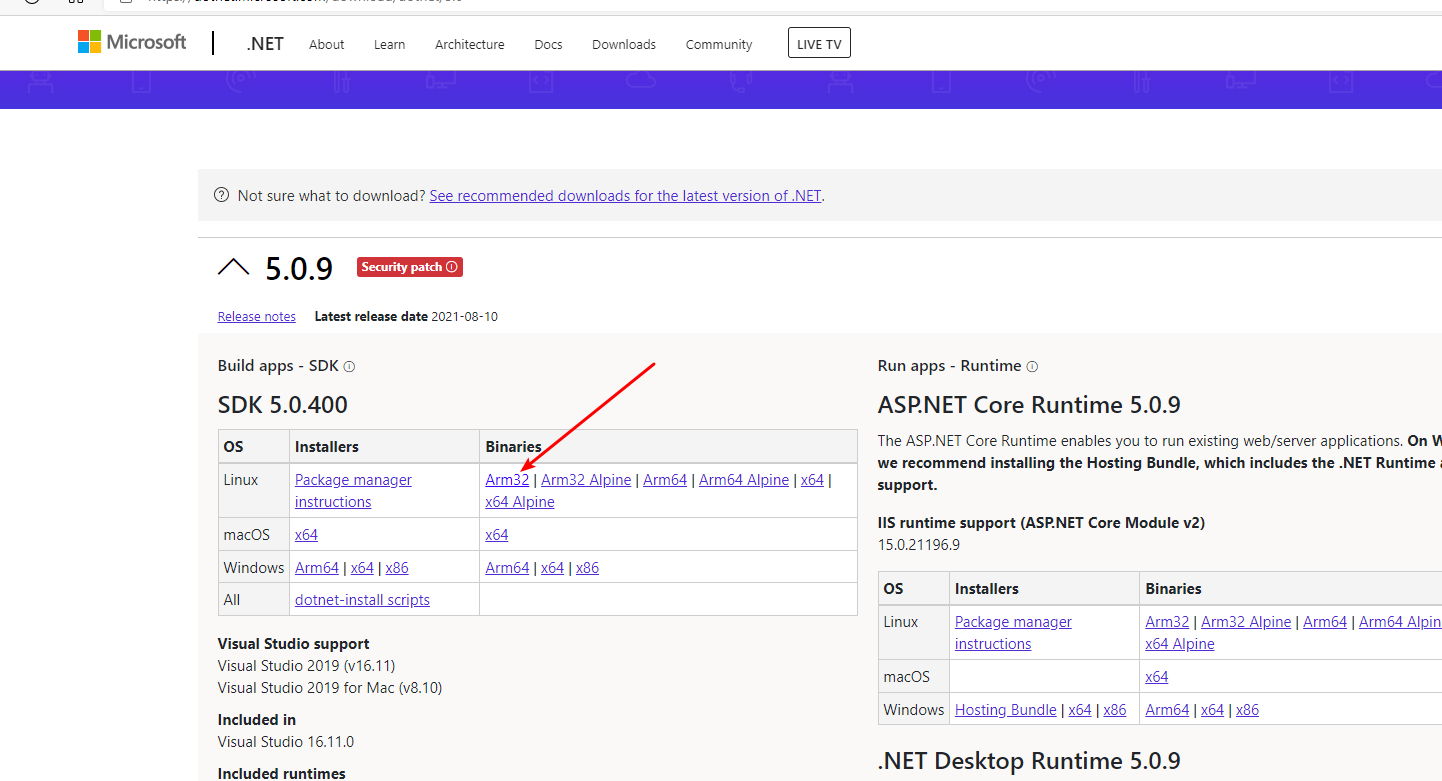Download SDK Windows Arm64 installer
This screenshot has height=781, width=1442.
coord(317,568)
